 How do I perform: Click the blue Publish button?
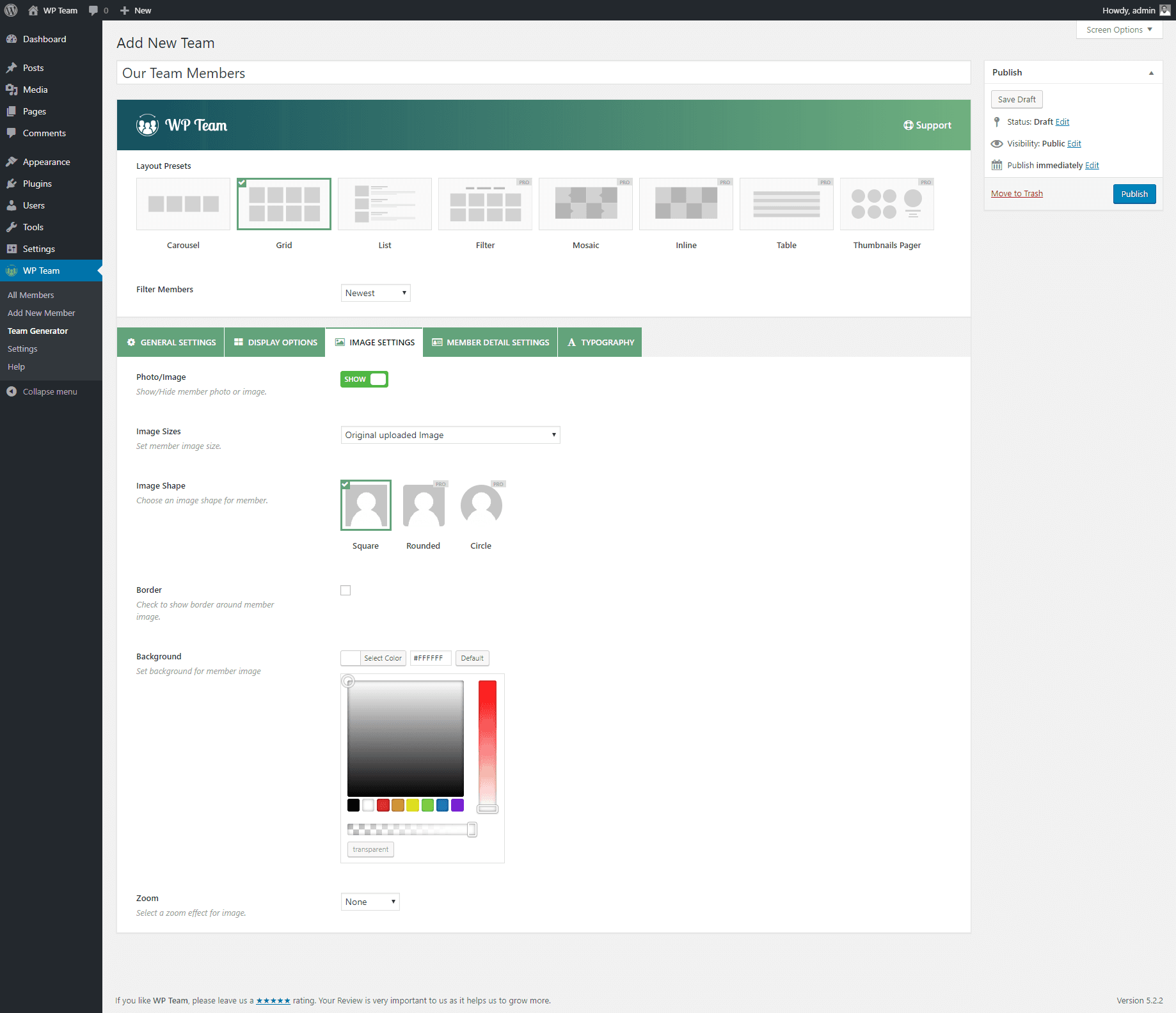(1134, 194)
